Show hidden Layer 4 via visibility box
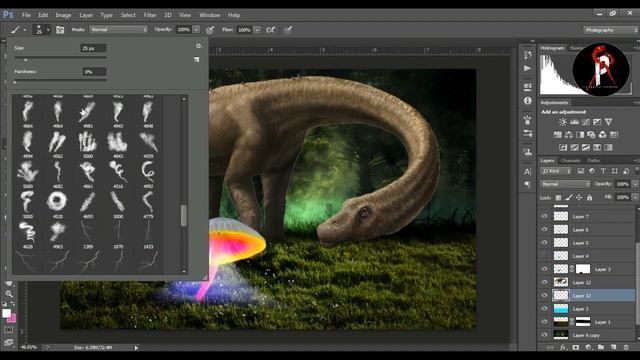 pos(544,256)
